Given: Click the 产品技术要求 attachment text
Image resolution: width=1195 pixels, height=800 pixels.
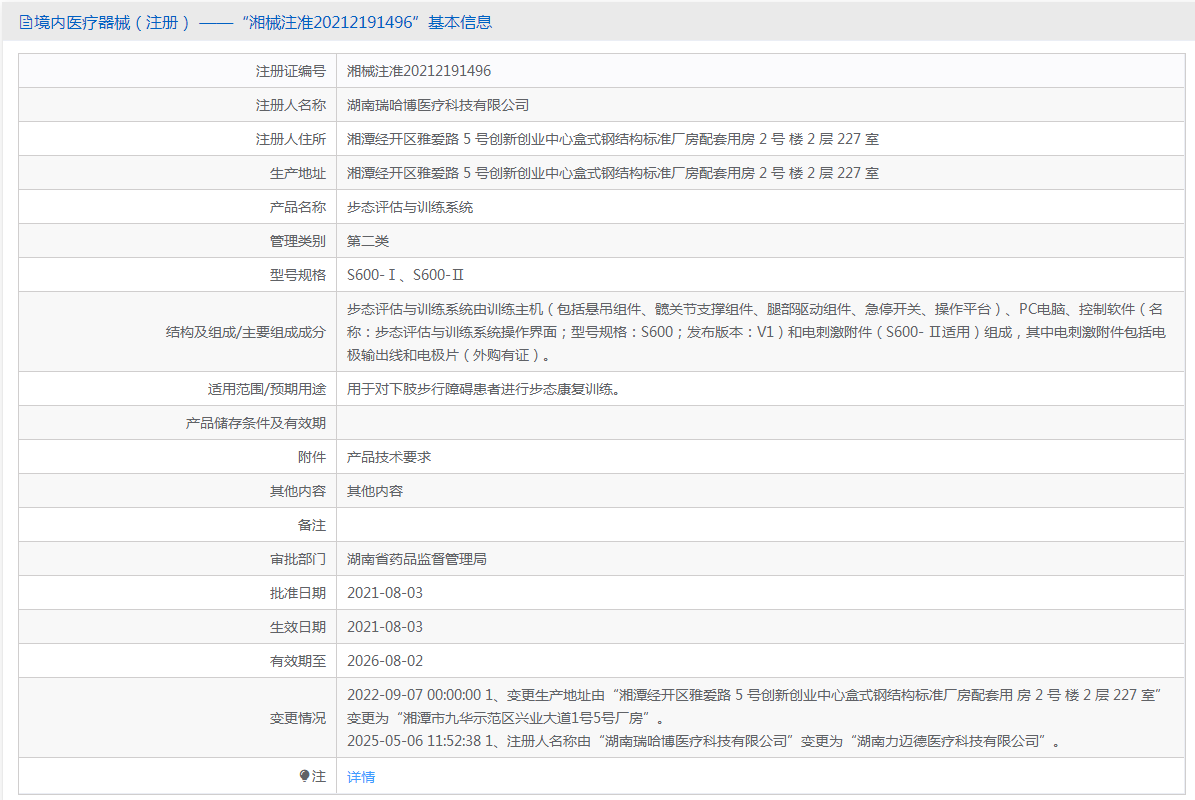Looking at the screenshot, I should click(x=389, y=457).
